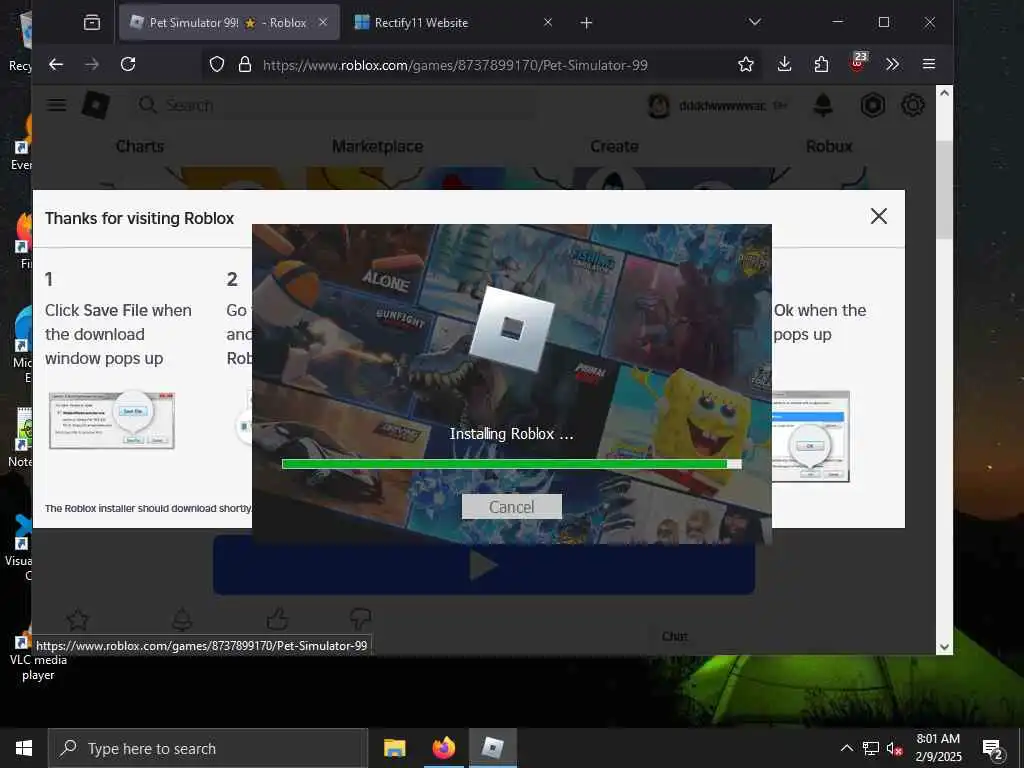Image resolution: width=1024 pixels, height=768 pixels.
Task: Open VLC media player desktop shortcut
Action: [36, 656]
